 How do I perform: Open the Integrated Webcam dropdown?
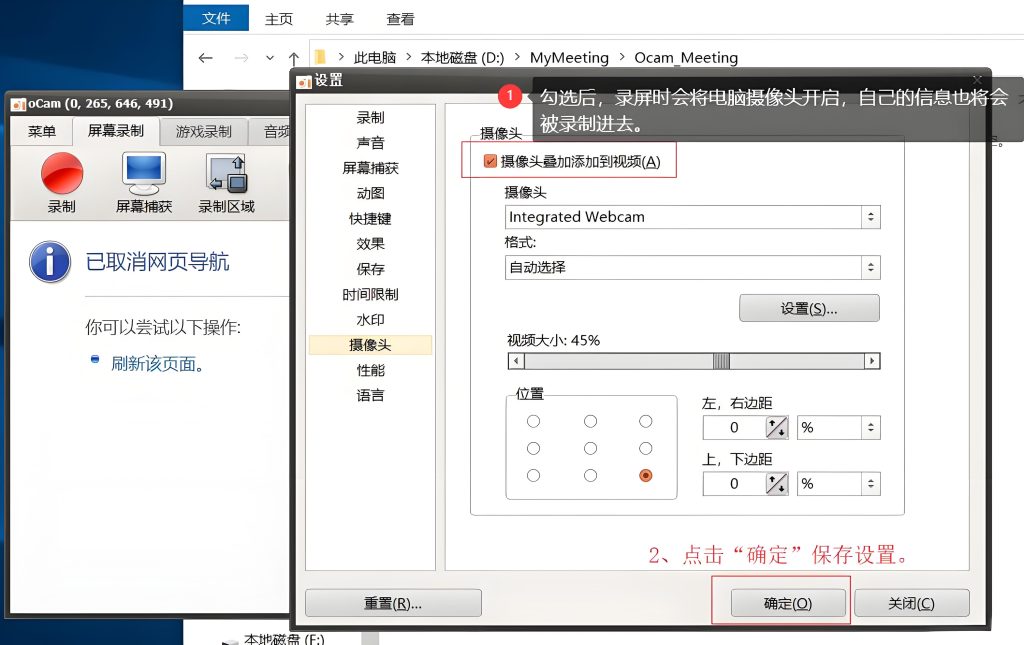pos(692,217)
